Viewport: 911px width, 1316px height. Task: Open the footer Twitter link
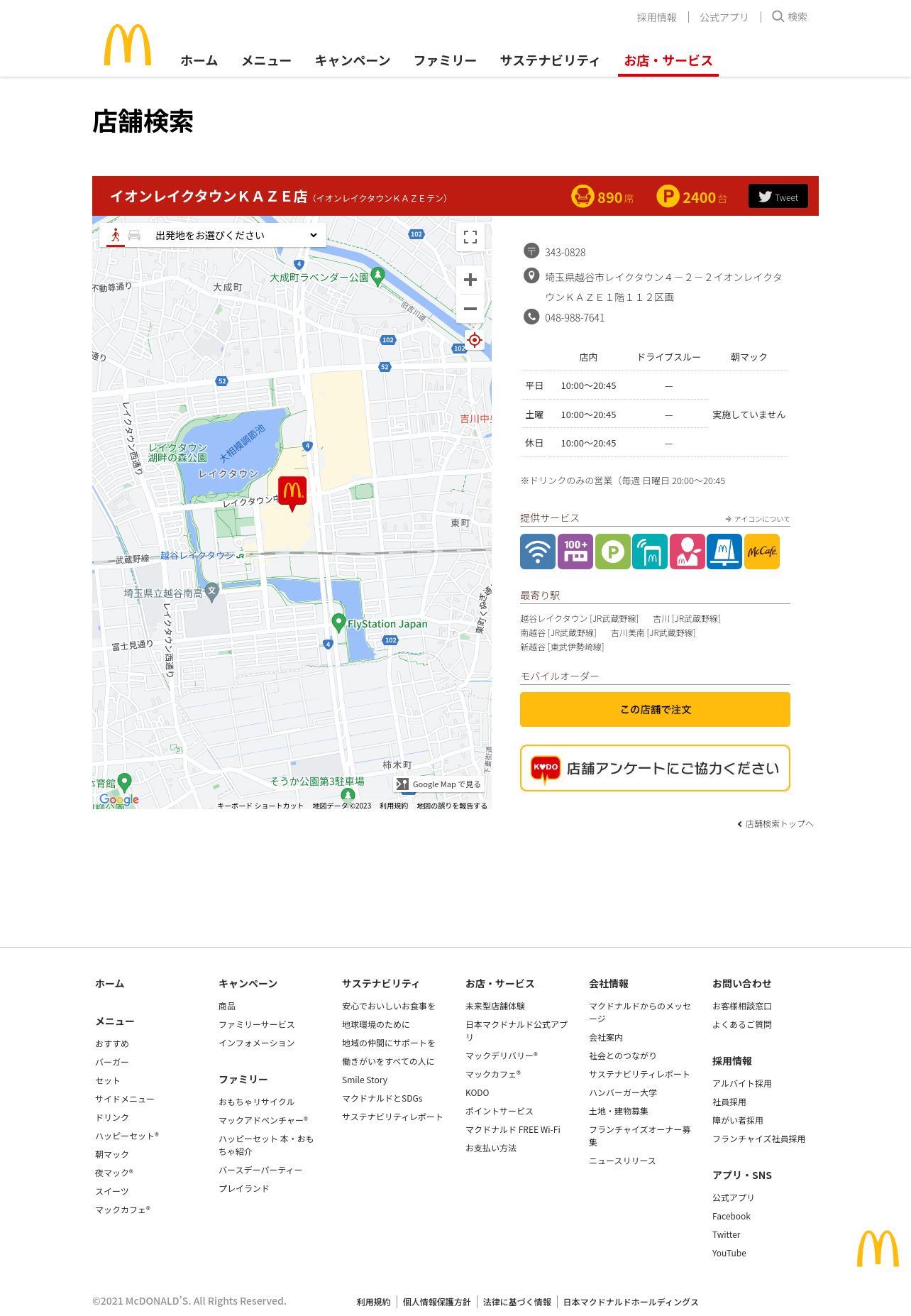(727, 1234)
